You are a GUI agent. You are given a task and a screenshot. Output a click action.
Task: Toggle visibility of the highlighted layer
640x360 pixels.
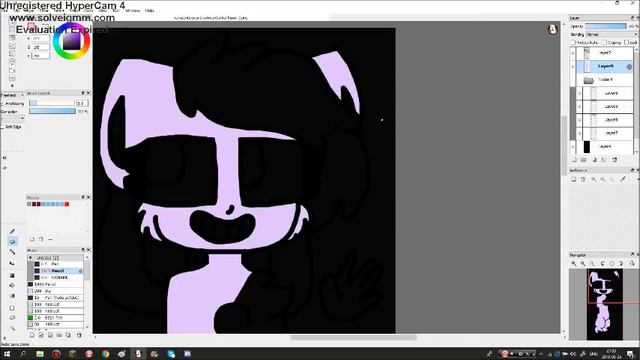(x=573, y=67)
